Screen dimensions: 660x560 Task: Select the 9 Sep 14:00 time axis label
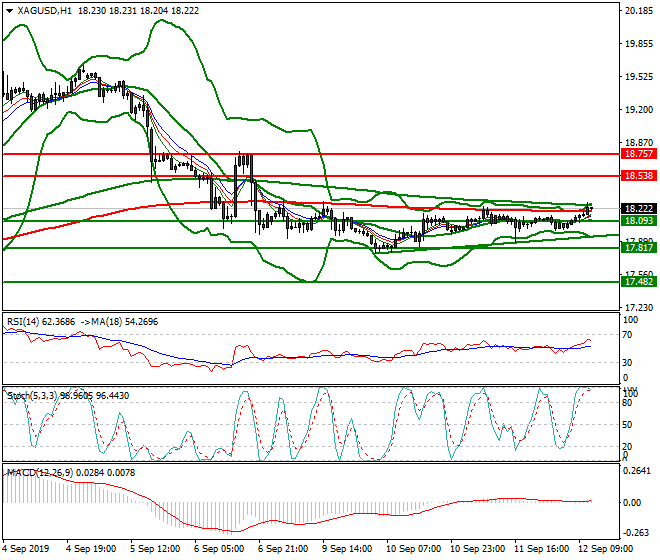pos(347,549)
